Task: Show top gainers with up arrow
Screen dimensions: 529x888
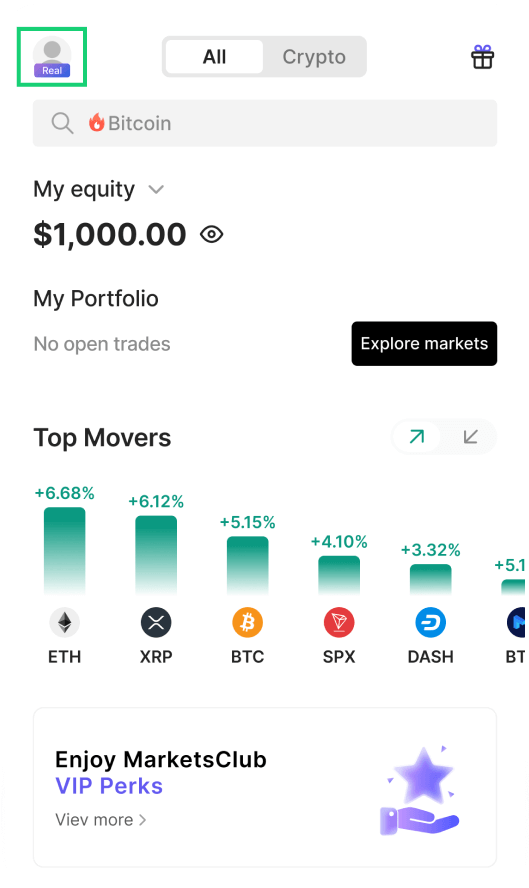Action: coord(416,437)
